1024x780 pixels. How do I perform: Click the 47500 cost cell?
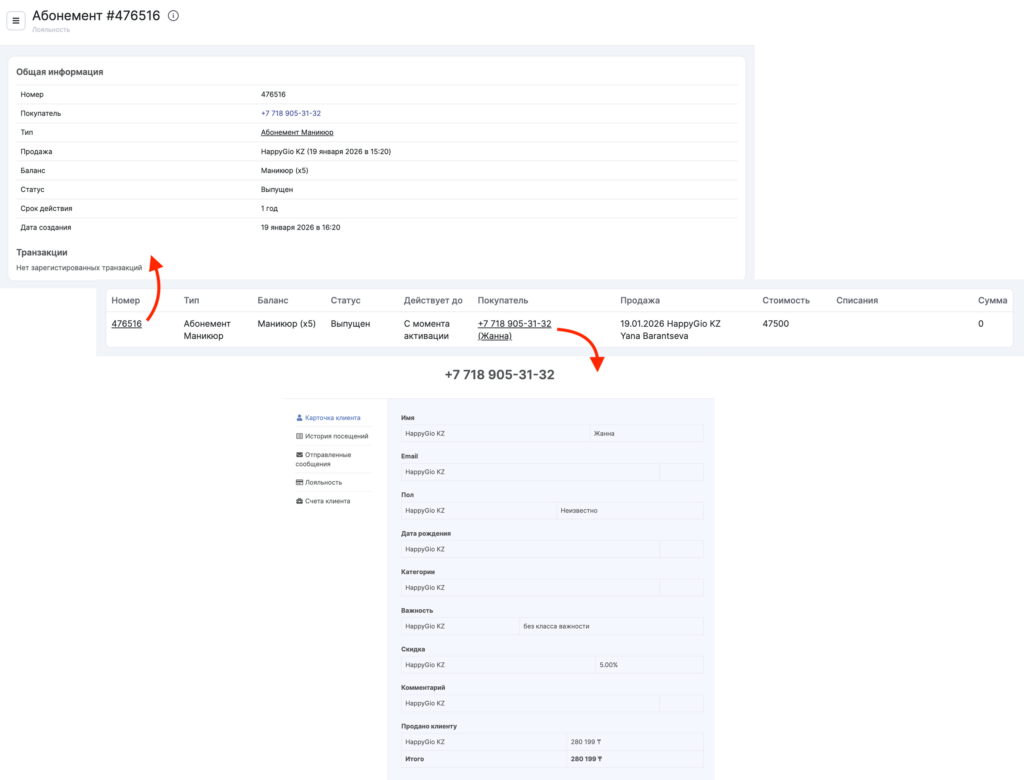pyautogui.click(x=775, y=324)
